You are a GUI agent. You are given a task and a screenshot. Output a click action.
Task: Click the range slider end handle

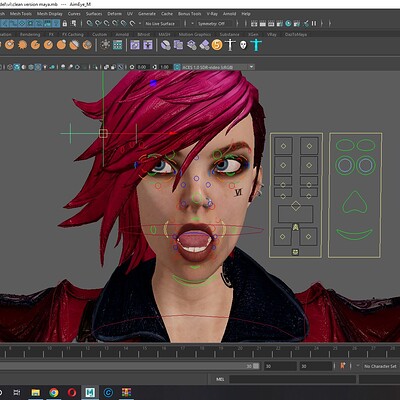click(x=256, y=366)
